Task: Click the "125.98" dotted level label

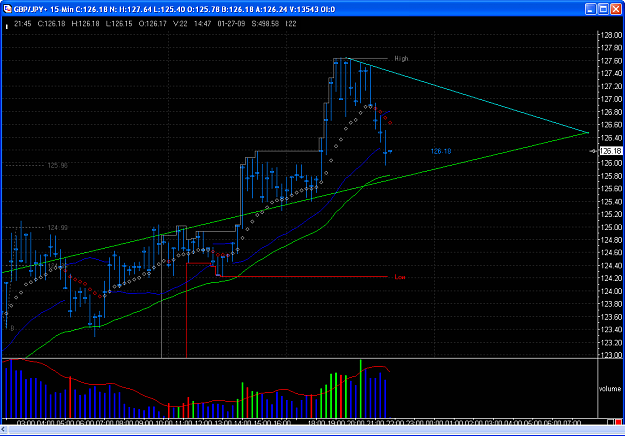Action: [x=58, y=165]
